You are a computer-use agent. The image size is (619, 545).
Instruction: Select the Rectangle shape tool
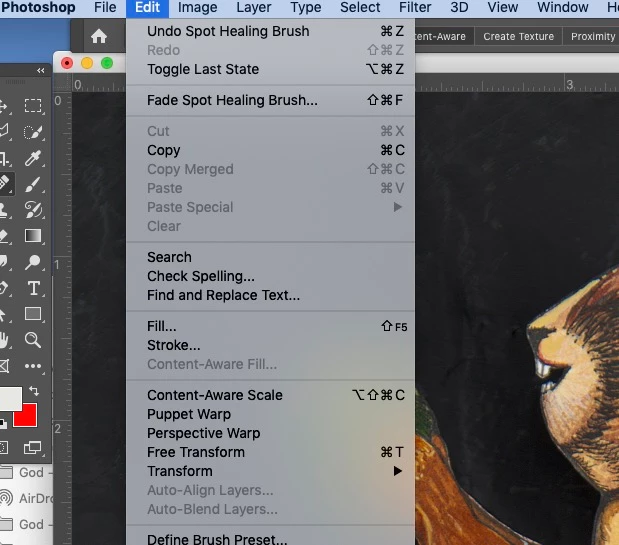pos(33,314)
